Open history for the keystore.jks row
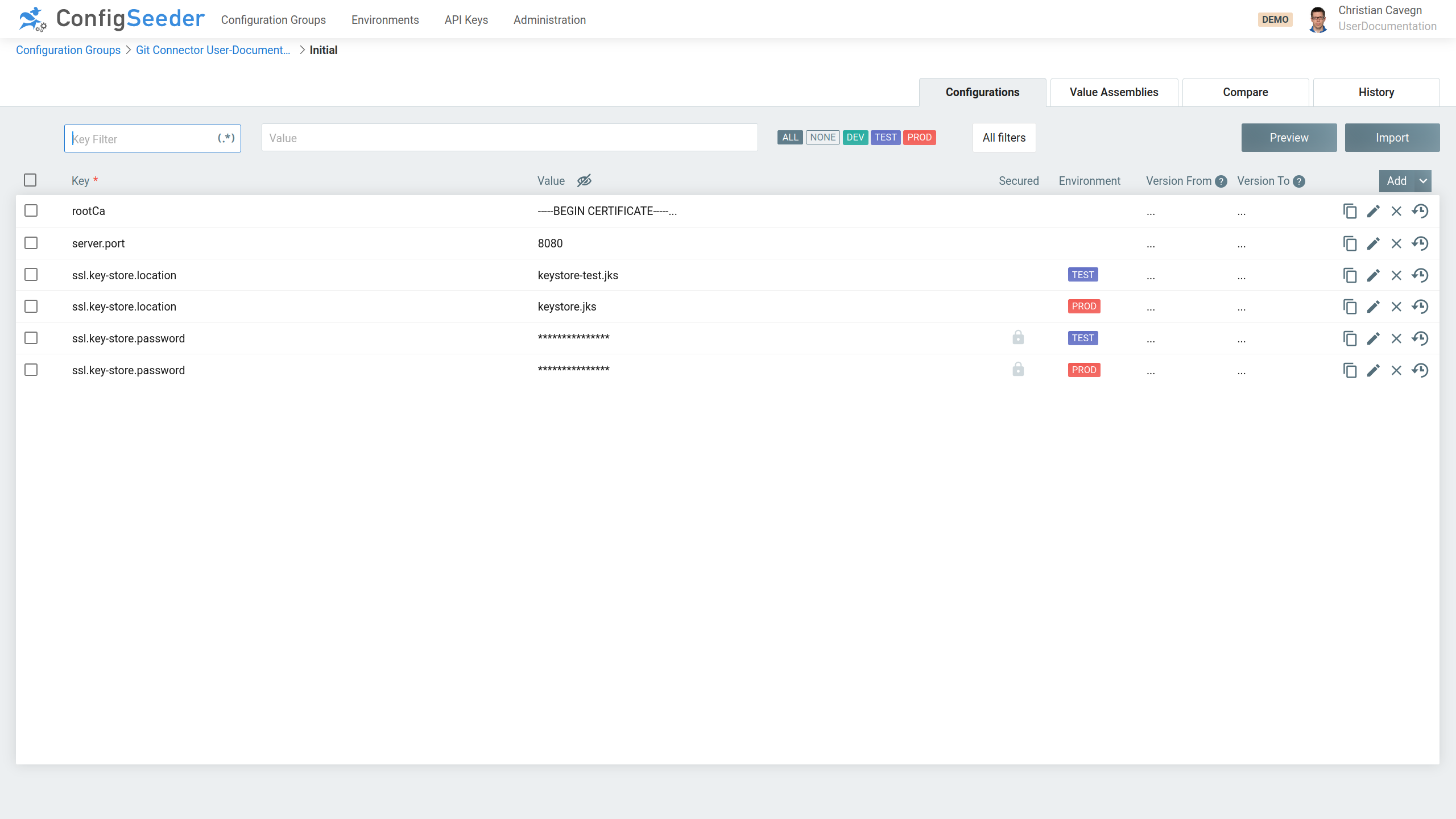The width and height of the screenshot is (1456, 819). click(x=1420, y=307)
